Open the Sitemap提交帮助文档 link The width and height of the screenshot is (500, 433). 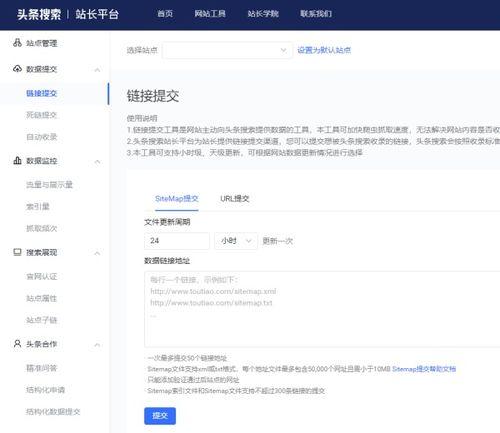(424, 369)
